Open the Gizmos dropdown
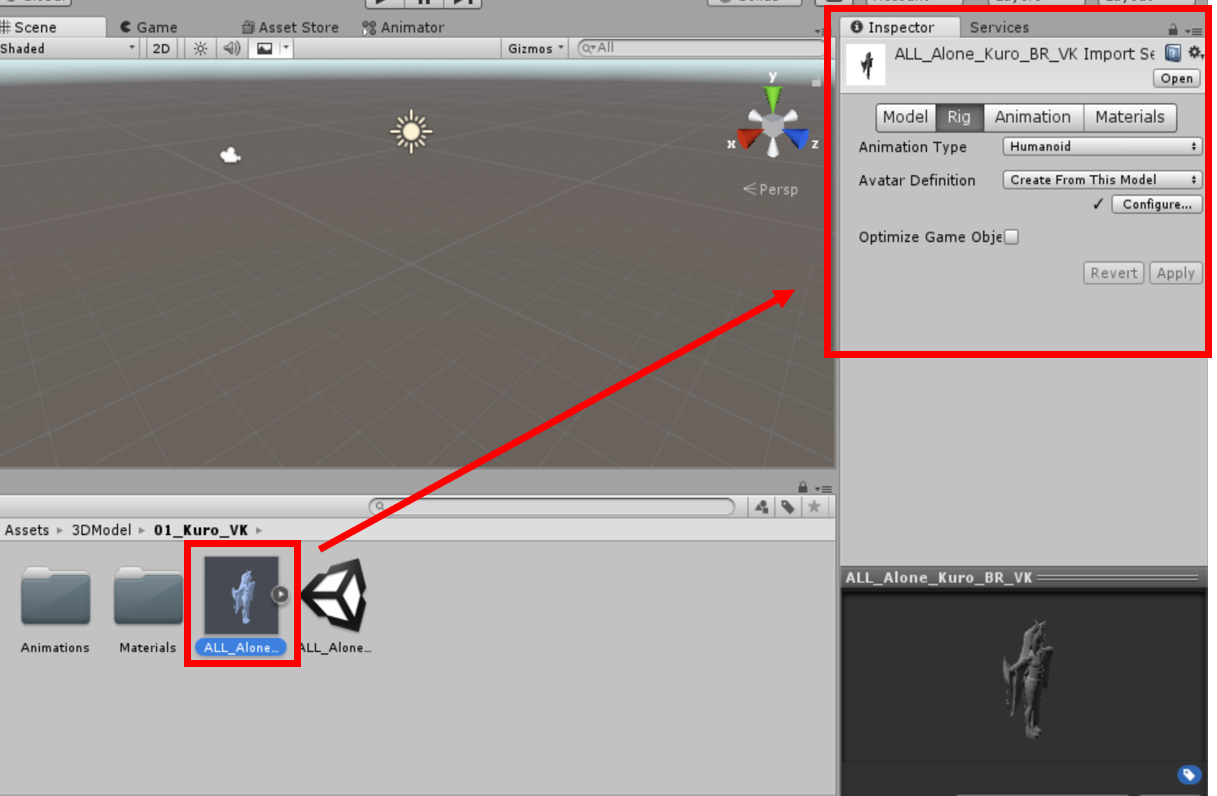 pyautogui.click(x=536, y=48)
